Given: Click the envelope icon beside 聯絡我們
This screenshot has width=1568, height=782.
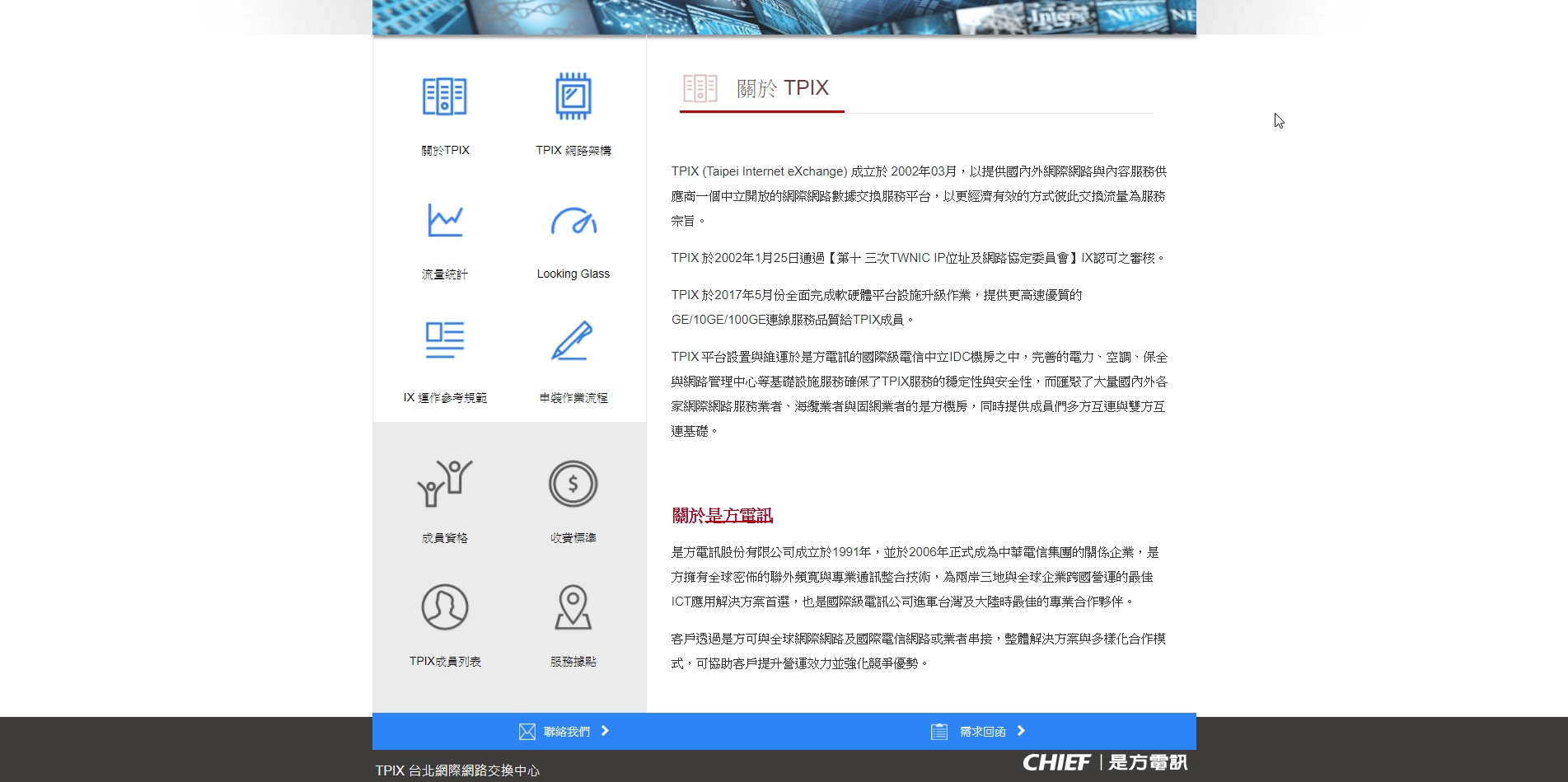Looking at the screenshot, I should pyautogui.click(x=527, y=732).
